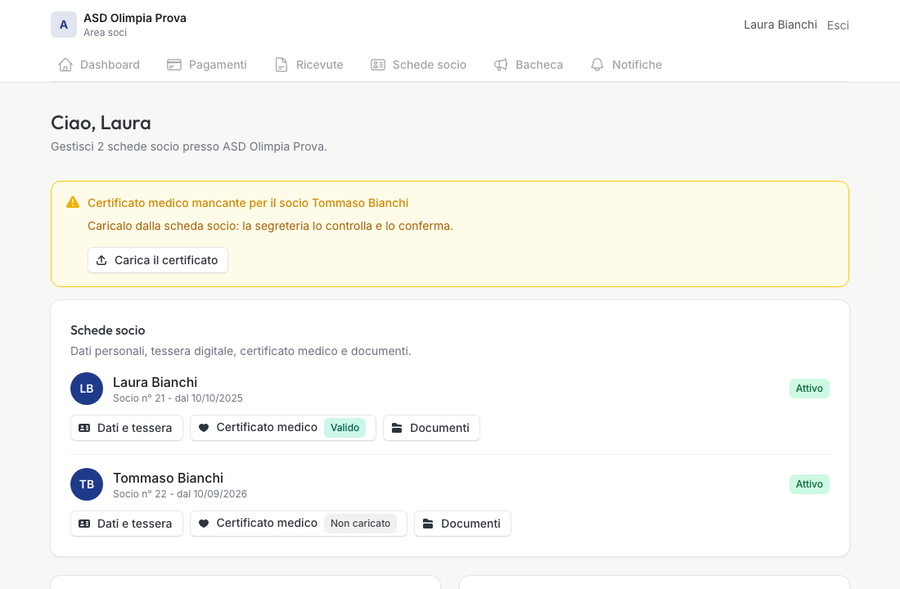
Task: Click the 'ASD Olimpia Prova' title in the header
Action: [135, 18]
